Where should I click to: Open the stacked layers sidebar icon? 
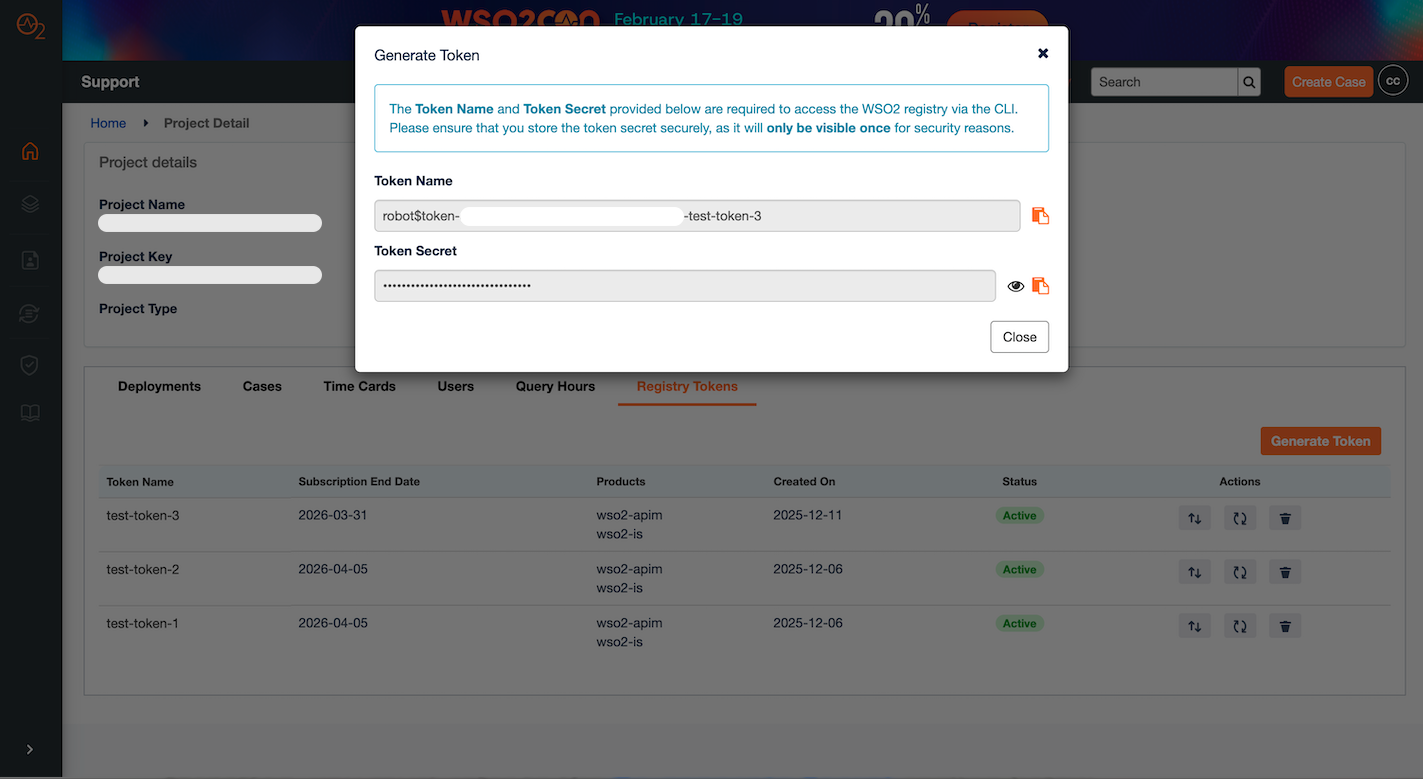pos(30,203)
